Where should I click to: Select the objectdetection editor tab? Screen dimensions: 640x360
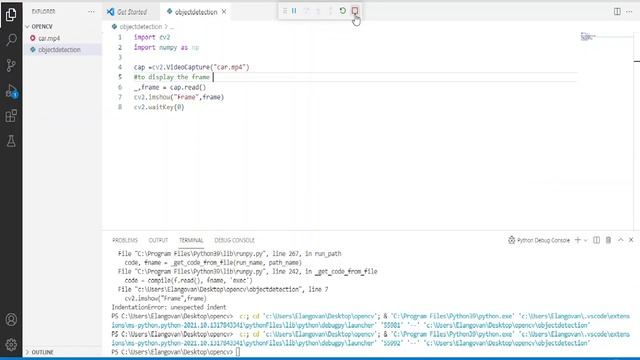(x=196, y=12)
